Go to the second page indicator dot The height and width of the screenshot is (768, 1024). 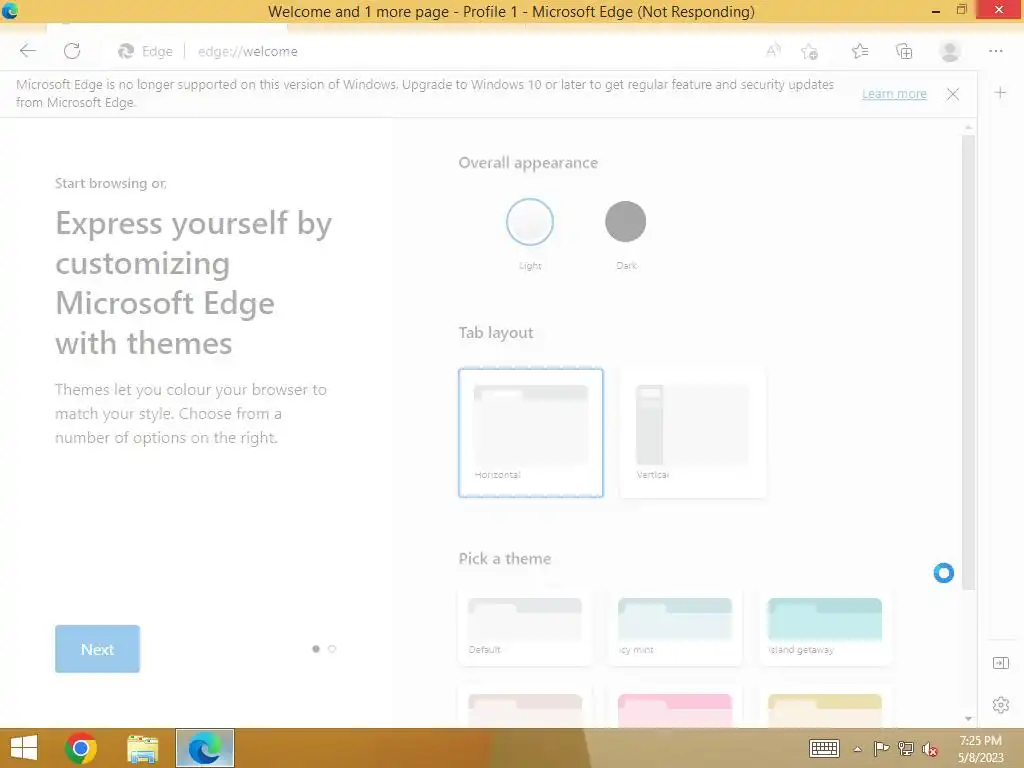(332, 648)
